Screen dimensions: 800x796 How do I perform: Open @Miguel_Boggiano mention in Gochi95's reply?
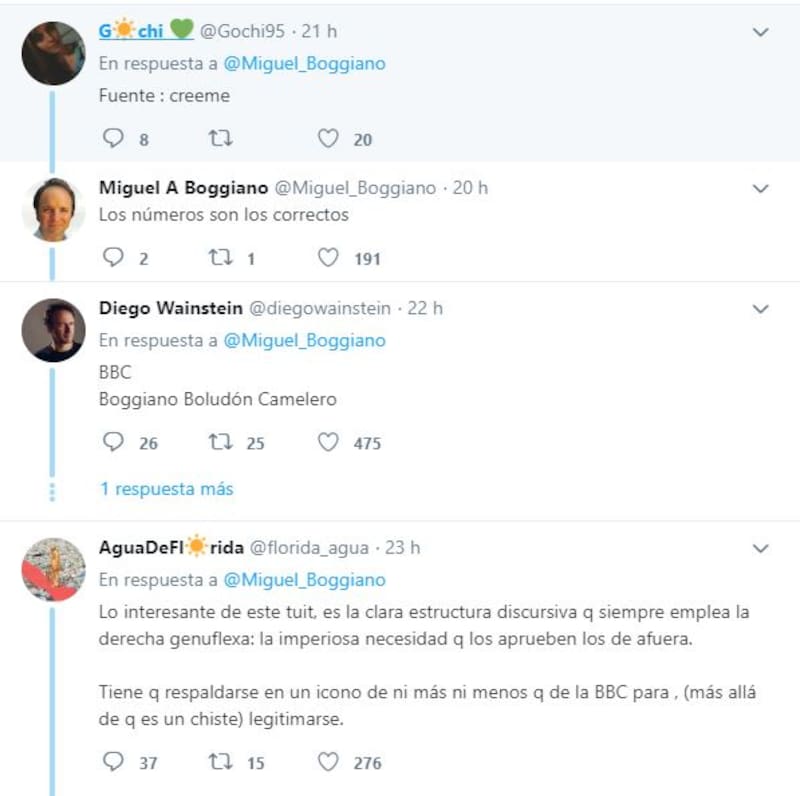point(305,64)
